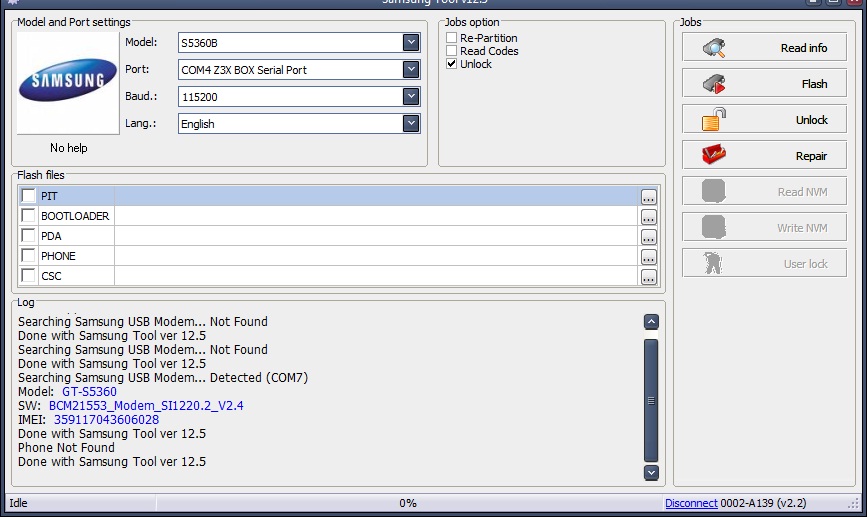867x517 pixels.
Task: Click the Phone Not Found log line
Action: click(x=66, y=447)
